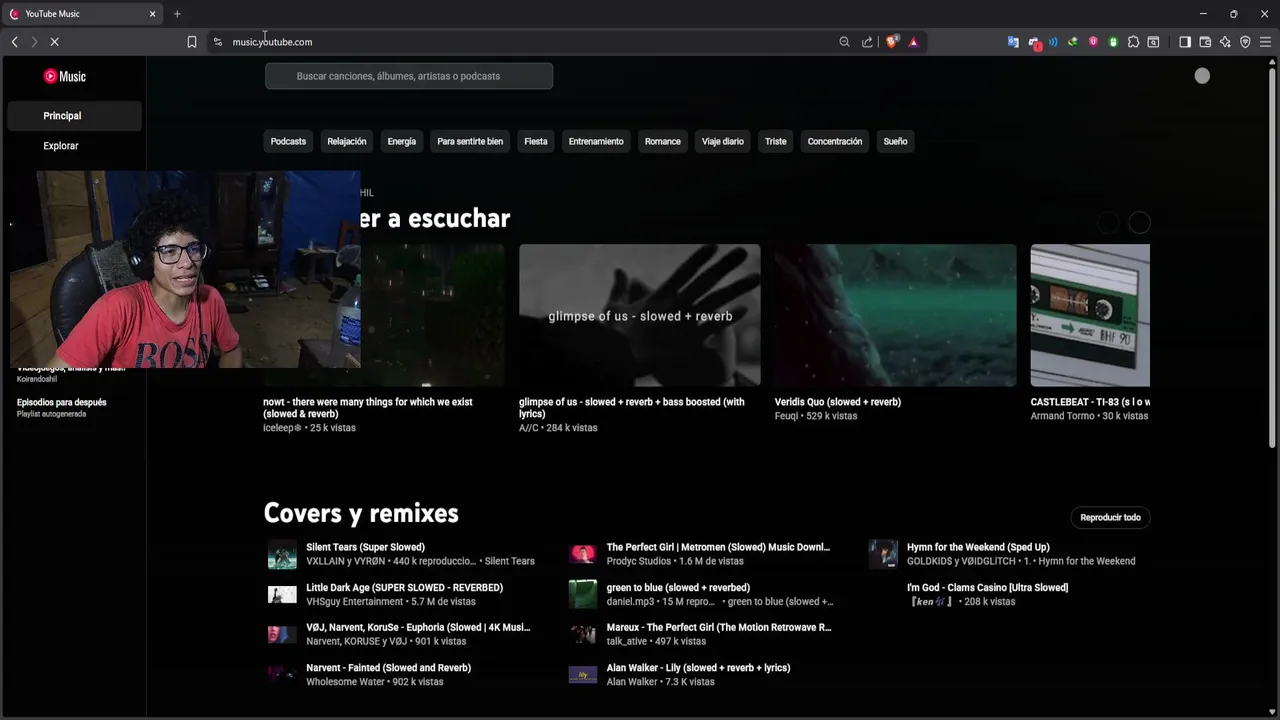Screen dimensions: 1280x720
Task: Click the carousel next arrow button
Action: (x=1139, y=223)
